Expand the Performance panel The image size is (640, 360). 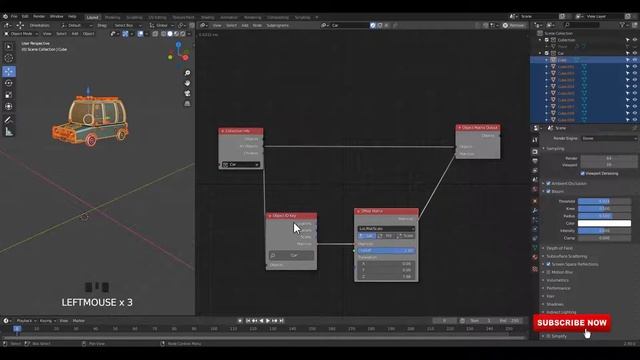558,288
